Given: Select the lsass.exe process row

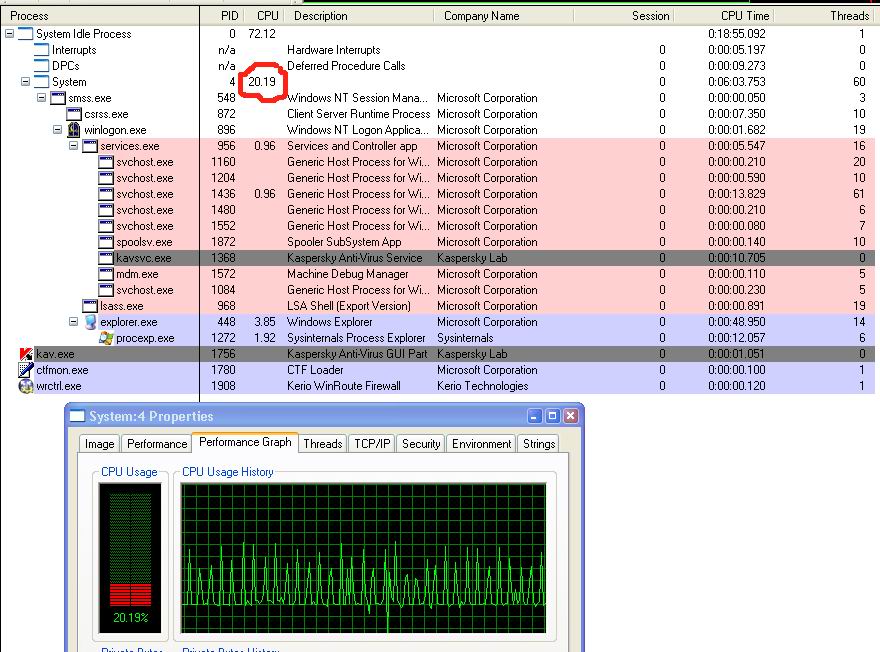Looking at the screenshot, I should pos(121,306).
